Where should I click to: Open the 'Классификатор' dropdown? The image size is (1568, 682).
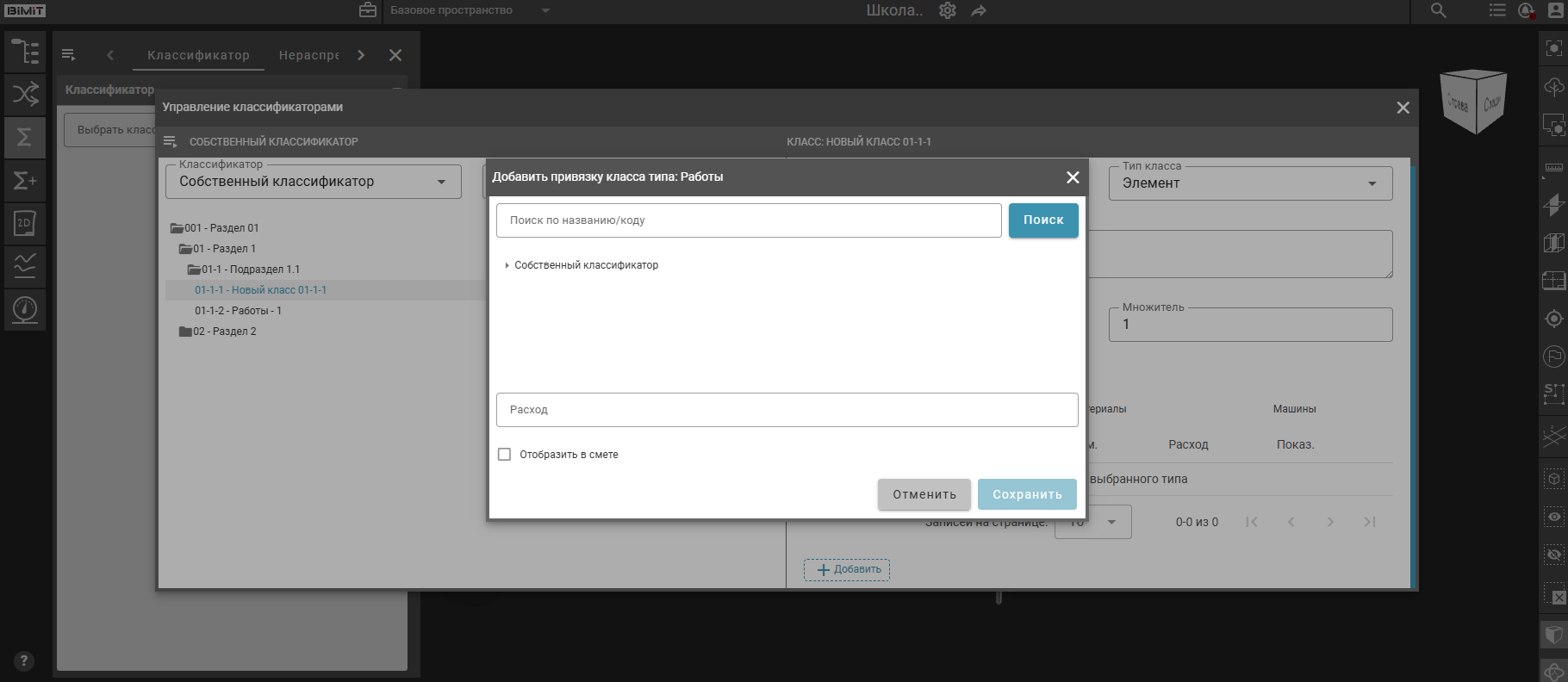pyautogui.click(x=313, y=182)
